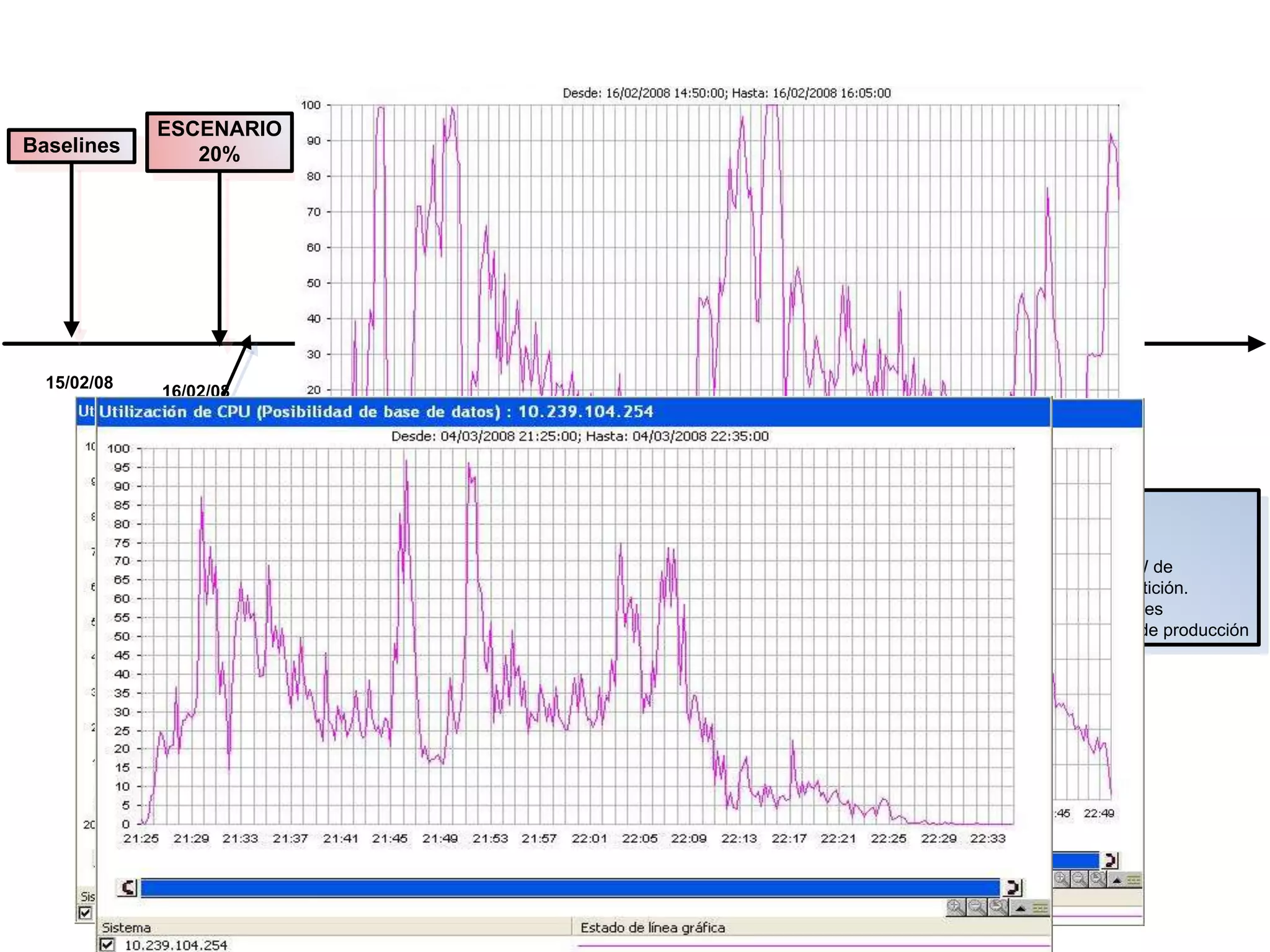This screenshot has height=952, width=1270.
Task: Click the legend lines icon in front window
Action: coord(1040,909)
